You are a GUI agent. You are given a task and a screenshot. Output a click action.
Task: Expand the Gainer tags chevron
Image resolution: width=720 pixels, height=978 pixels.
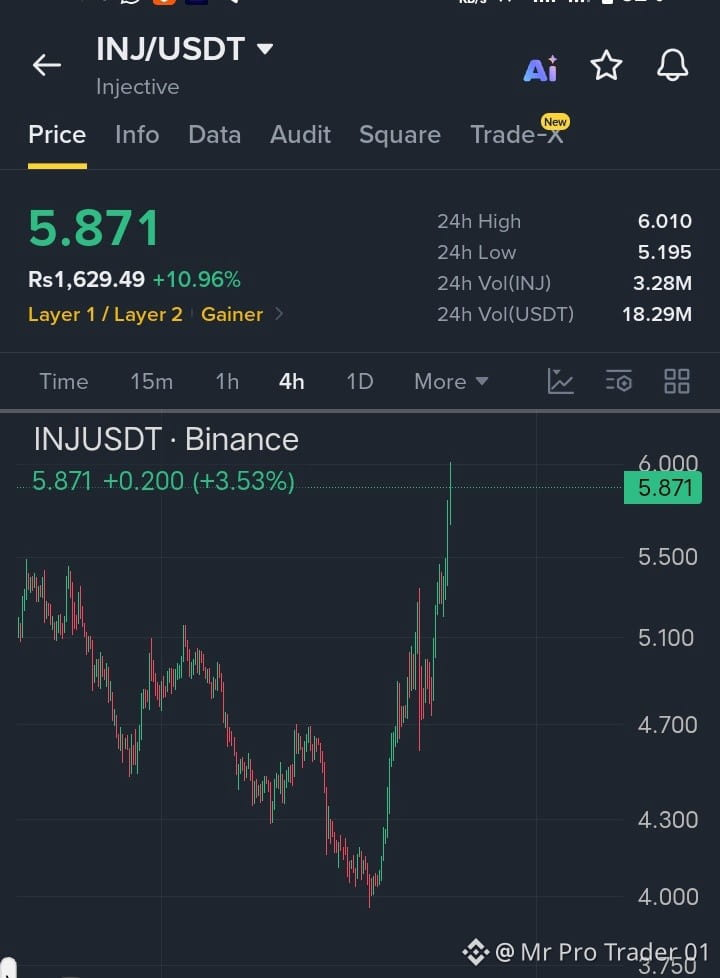pyautogui.click(x=279, y=314)
